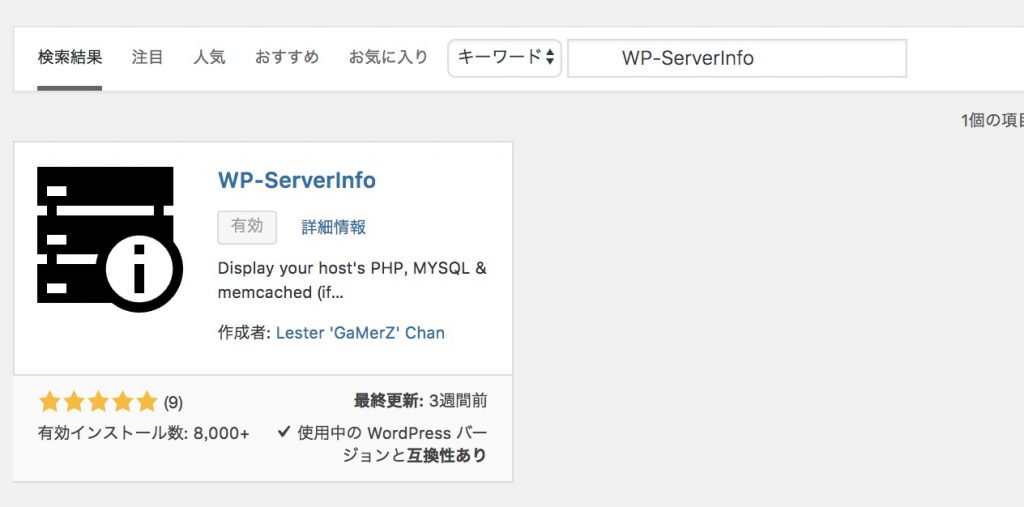Switch to the 検索結果 tab

70,57
